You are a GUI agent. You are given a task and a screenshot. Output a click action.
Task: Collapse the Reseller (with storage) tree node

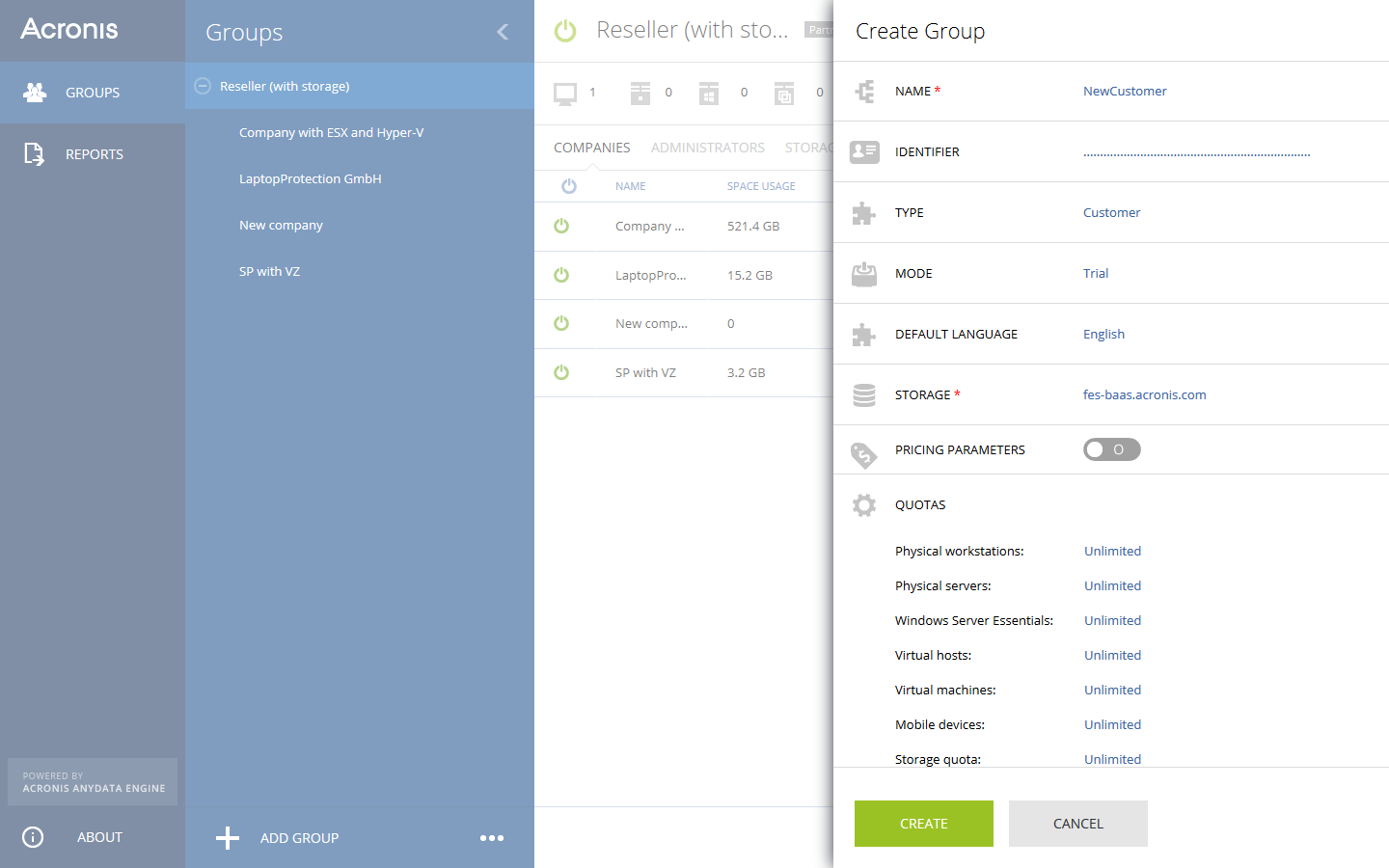pyautogui.click(x=203, y=86)
